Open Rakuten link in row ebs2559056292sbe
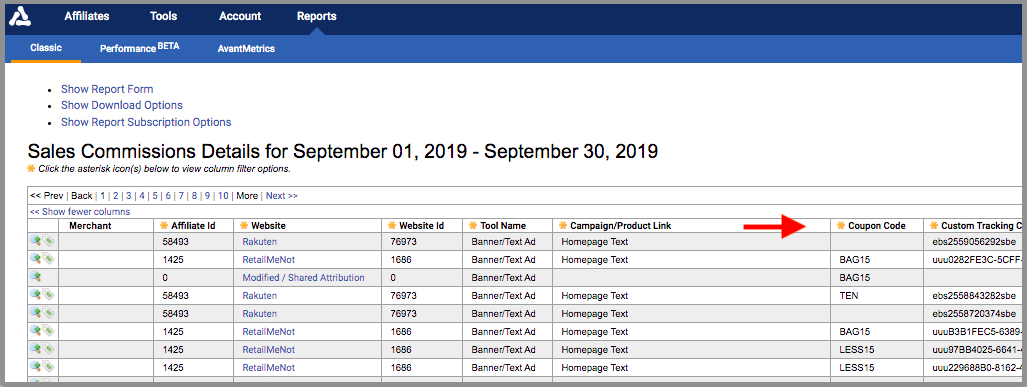Image resolution: width=1027 pixels, height=387 pixels. pyautogui.click(x=259, y=242)
